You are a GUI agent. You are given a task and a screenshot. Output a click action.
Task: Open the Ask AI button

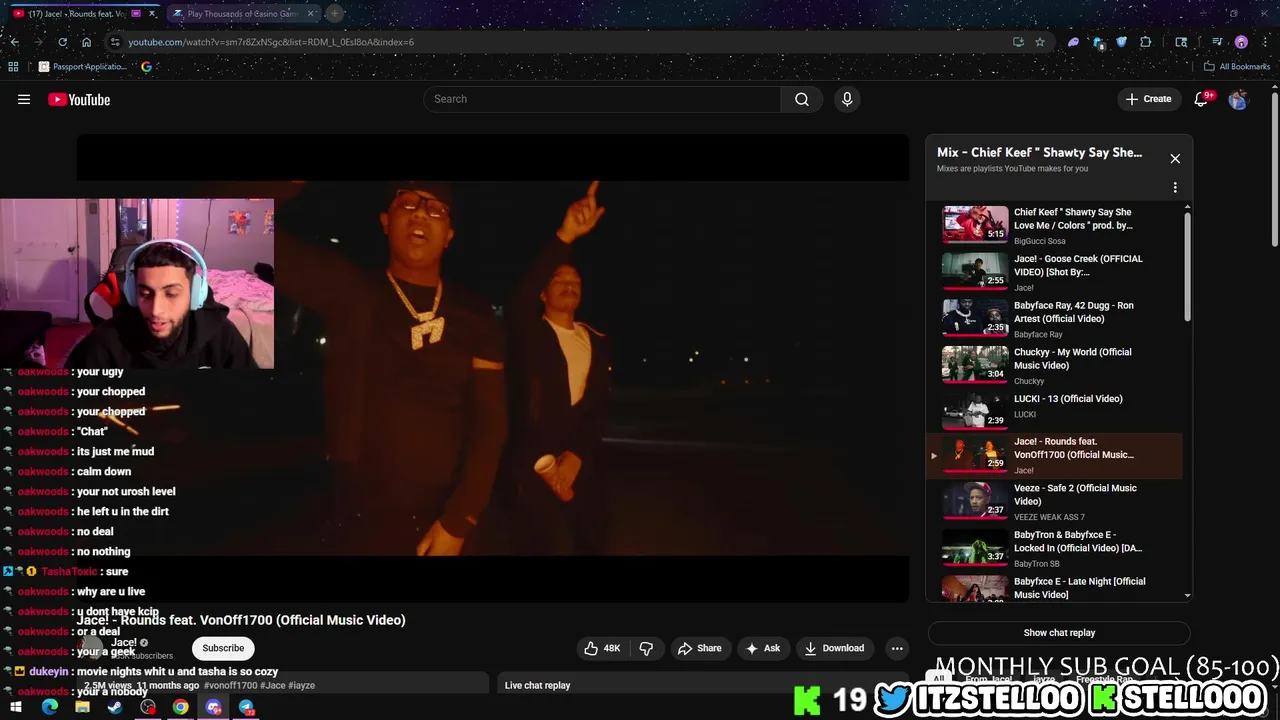[762, 648]
